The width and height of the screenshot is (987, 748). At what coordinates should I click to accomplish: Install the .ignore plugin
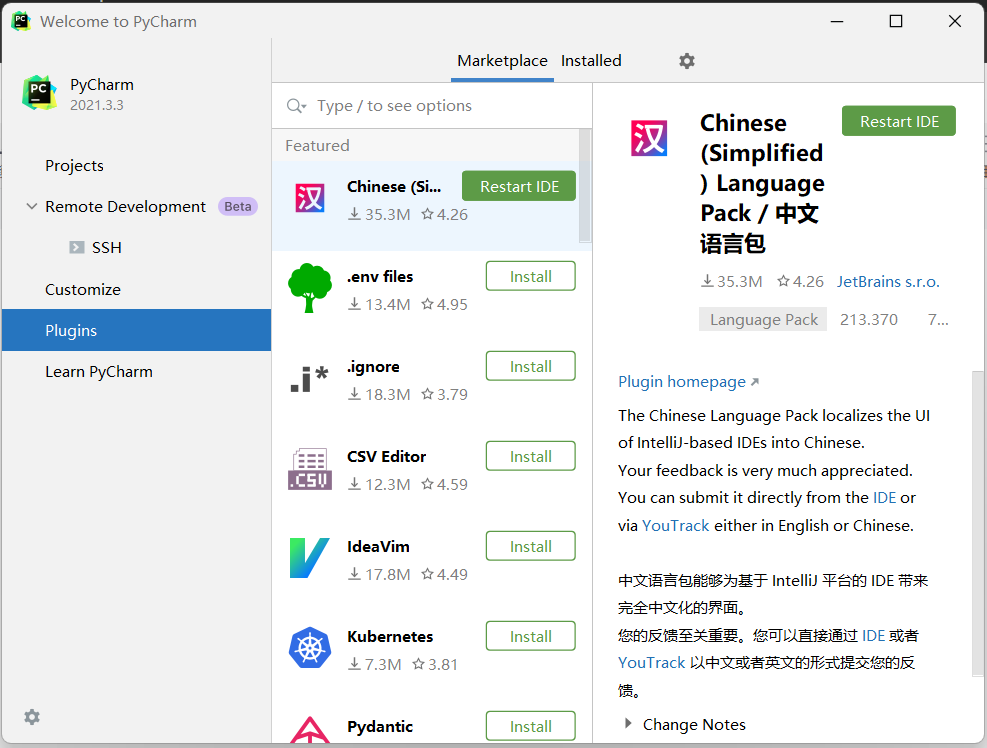coord(531,366)
